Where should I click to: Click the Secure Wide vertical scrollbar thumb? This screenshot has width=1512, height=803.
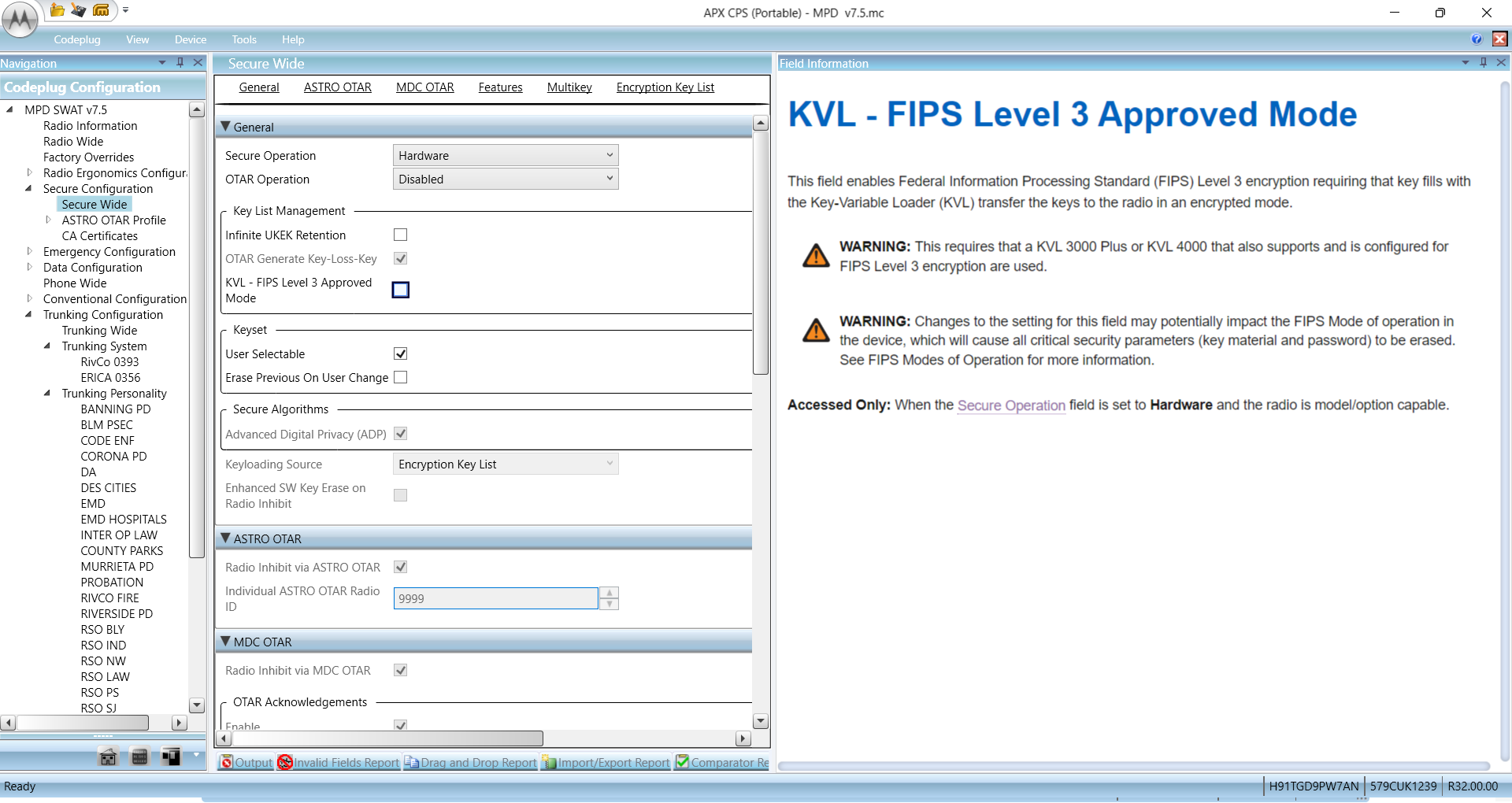point(760,253)
